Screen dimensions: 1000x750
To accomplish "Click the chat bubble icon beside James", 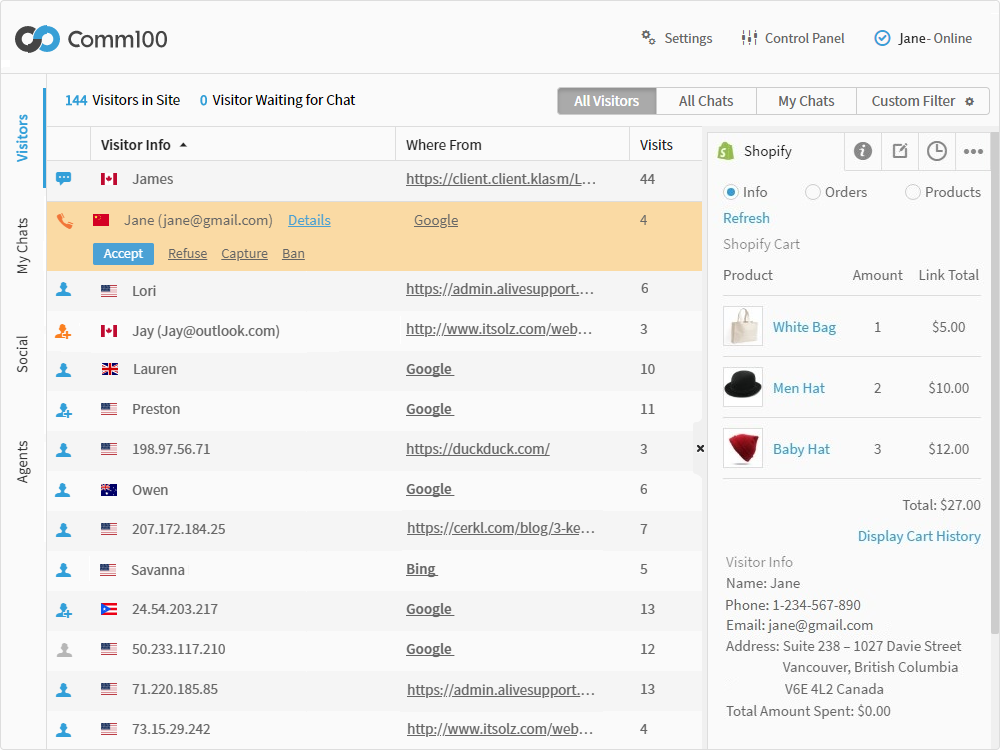I will [x=63, y=178].
